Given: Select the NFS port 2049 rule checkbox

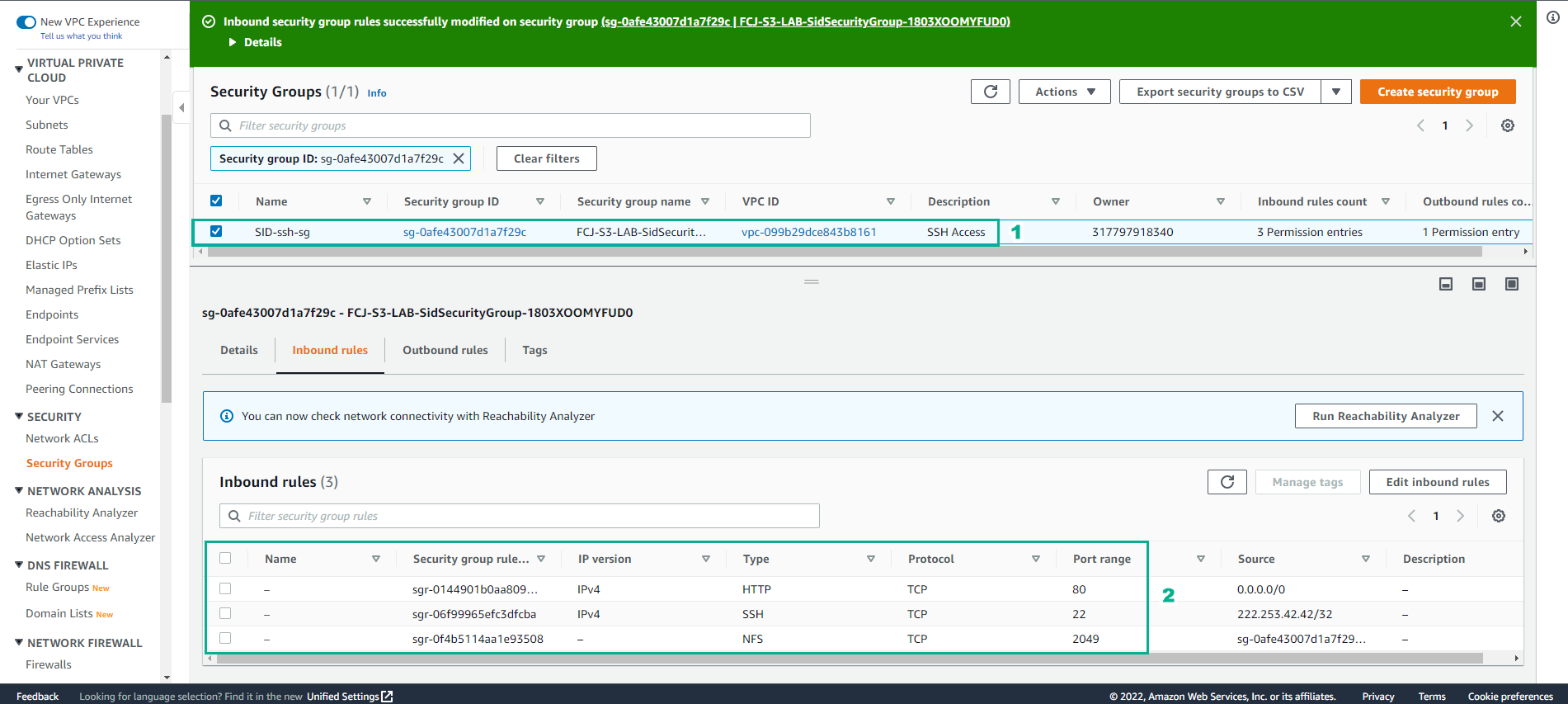Looking at the screenshot, I should 225,638.
